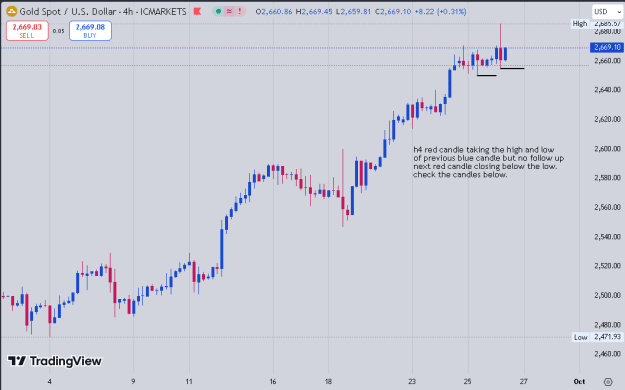Click the 2,560.00 price axis label
Viewport: 625px width, 390px height.
(607, 207)
